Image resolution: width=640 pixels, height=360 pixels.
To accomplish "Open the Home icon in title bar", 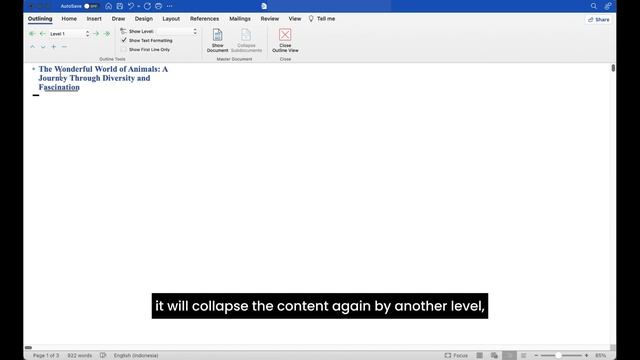I will (109, 6).
